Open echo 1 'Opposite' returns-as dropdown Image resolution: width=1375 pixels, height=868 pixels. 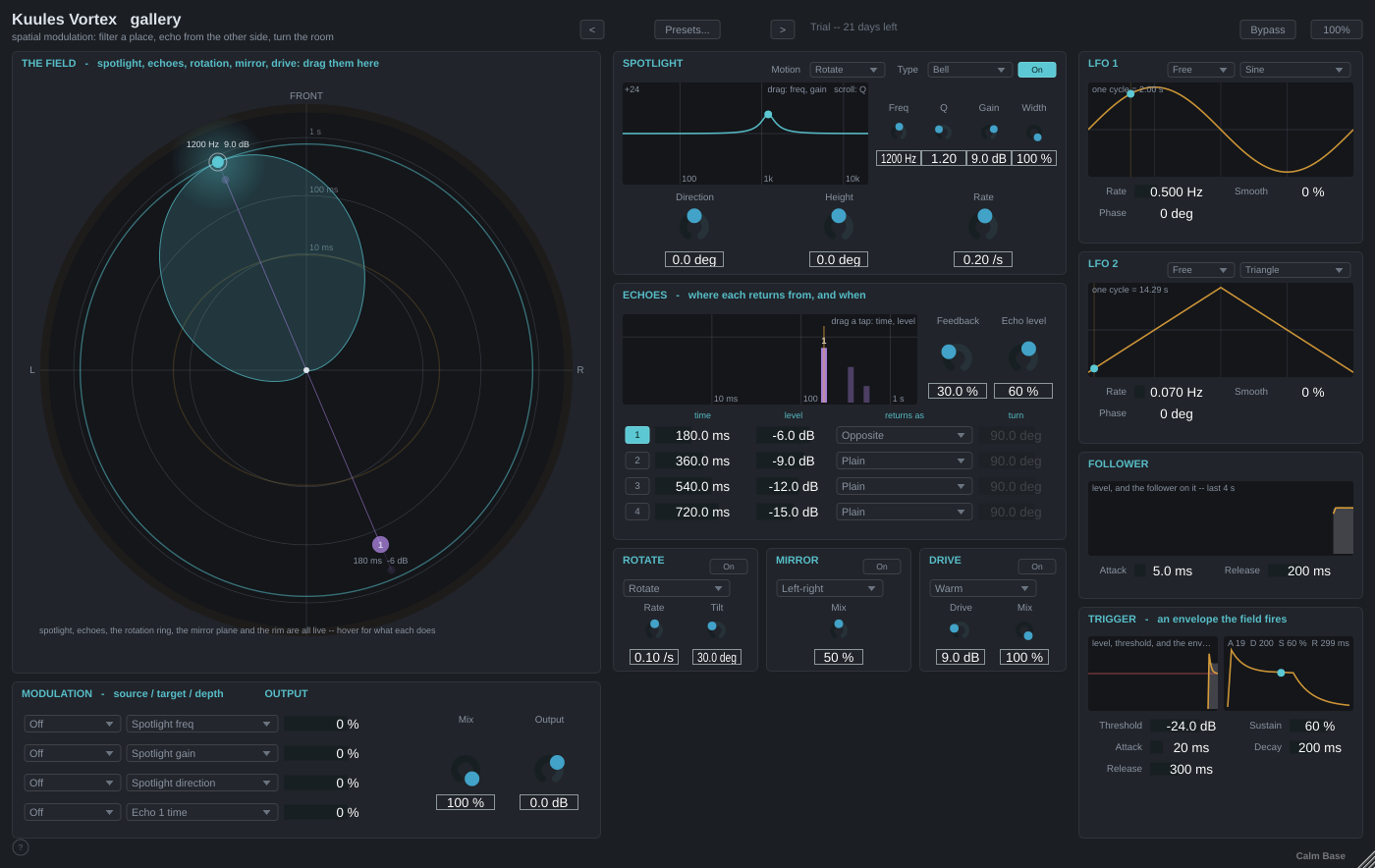coord(905,435)
